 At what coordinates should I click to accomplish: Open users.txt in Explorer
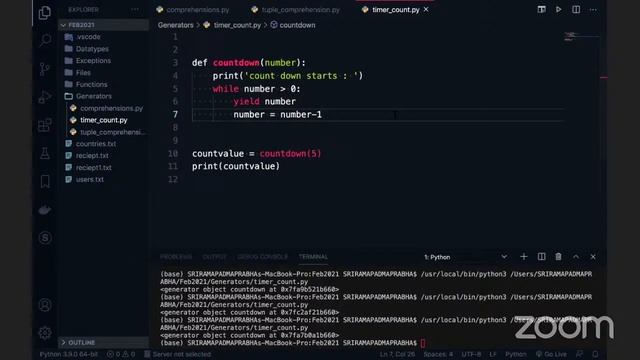coord(90,179)
